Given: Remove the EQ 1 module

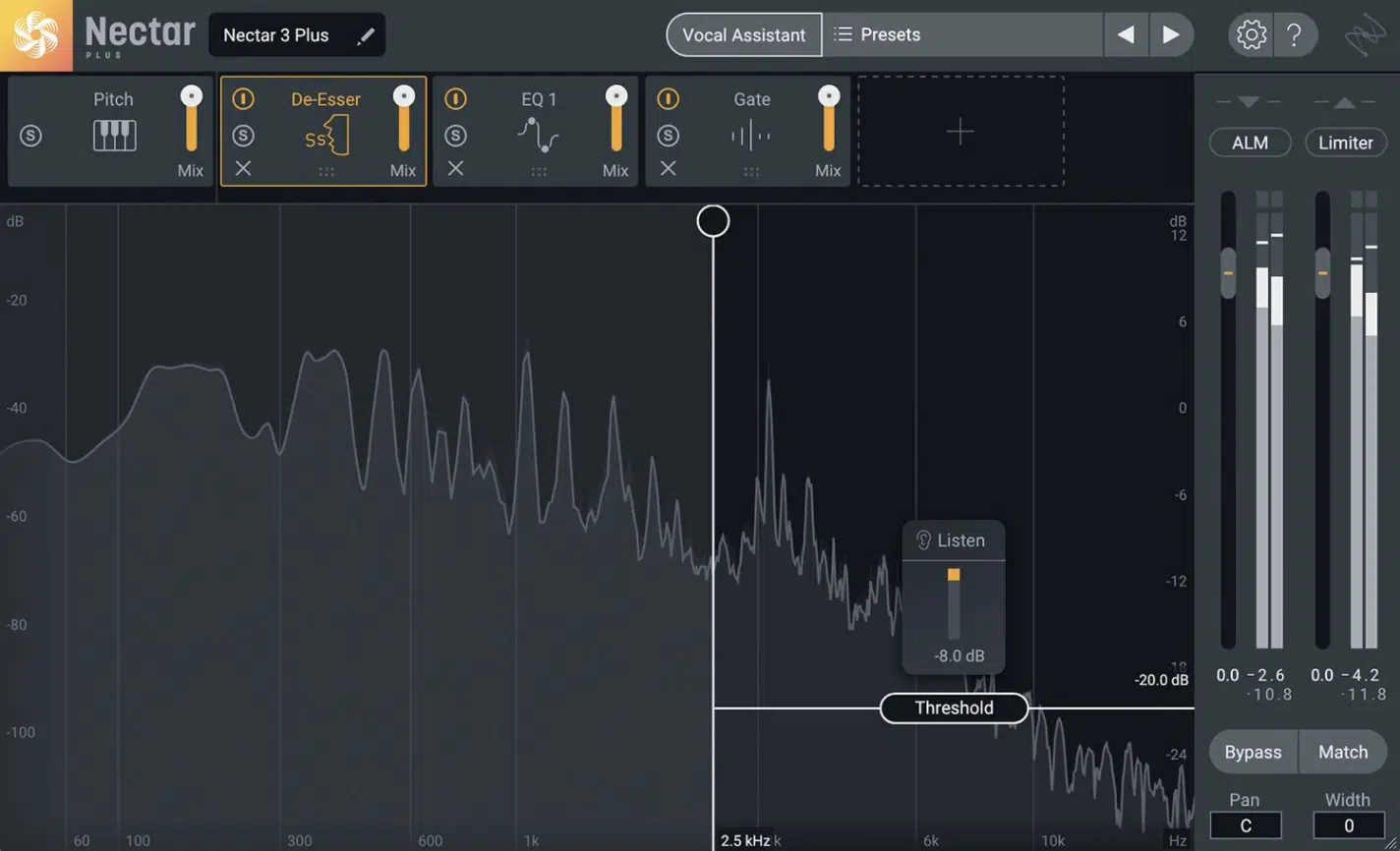Looking at the screenshot, I should (455, 169).
